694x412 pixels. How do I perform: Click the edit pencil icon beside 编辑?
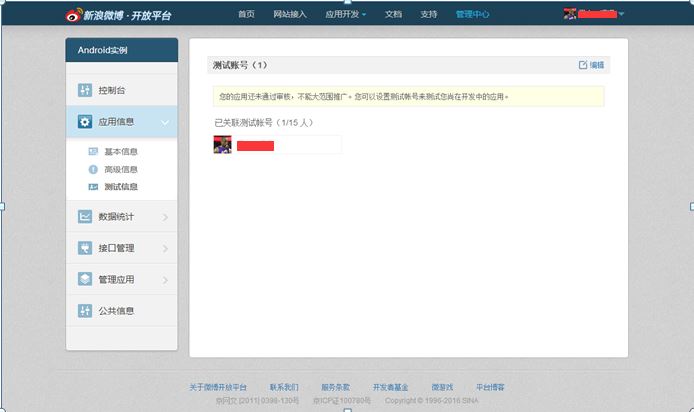tap(582, 65)
